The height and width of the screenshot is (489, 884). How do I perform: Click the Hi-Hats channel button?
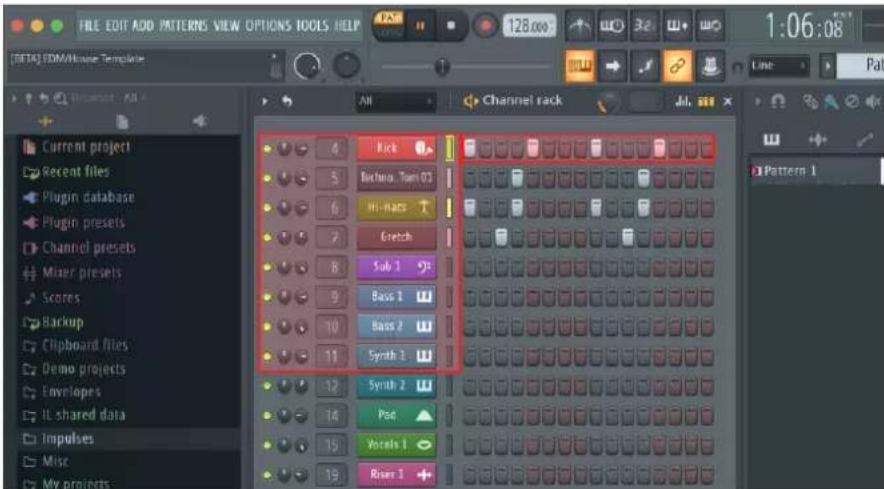point(396,208)
